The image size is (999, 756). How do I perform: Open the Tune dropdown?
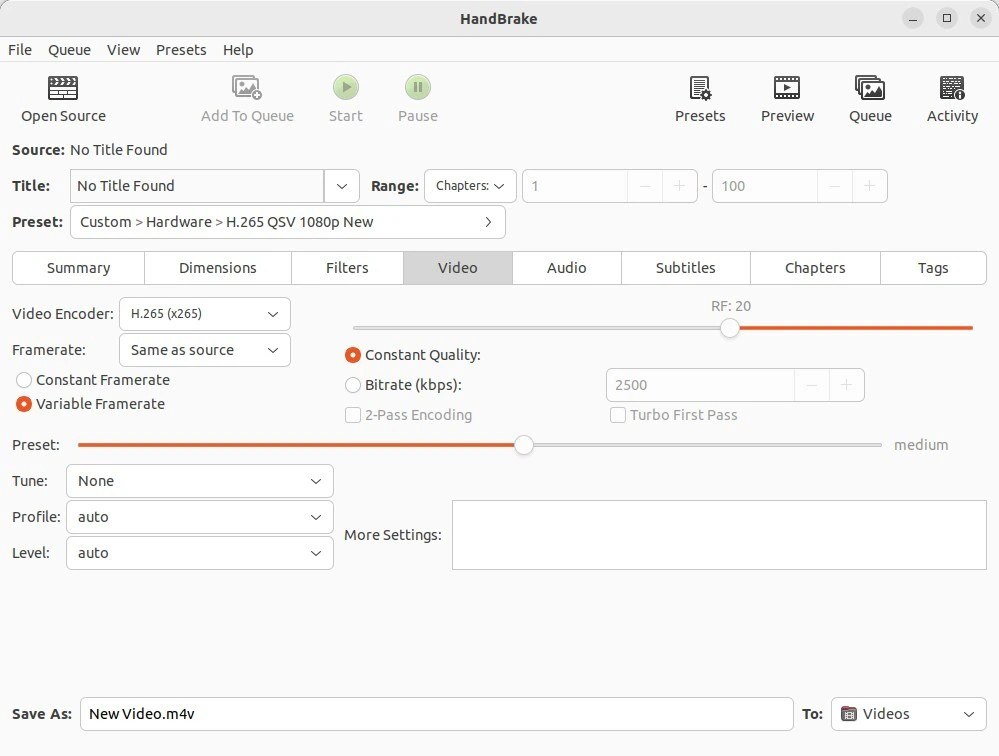[199, 481]
